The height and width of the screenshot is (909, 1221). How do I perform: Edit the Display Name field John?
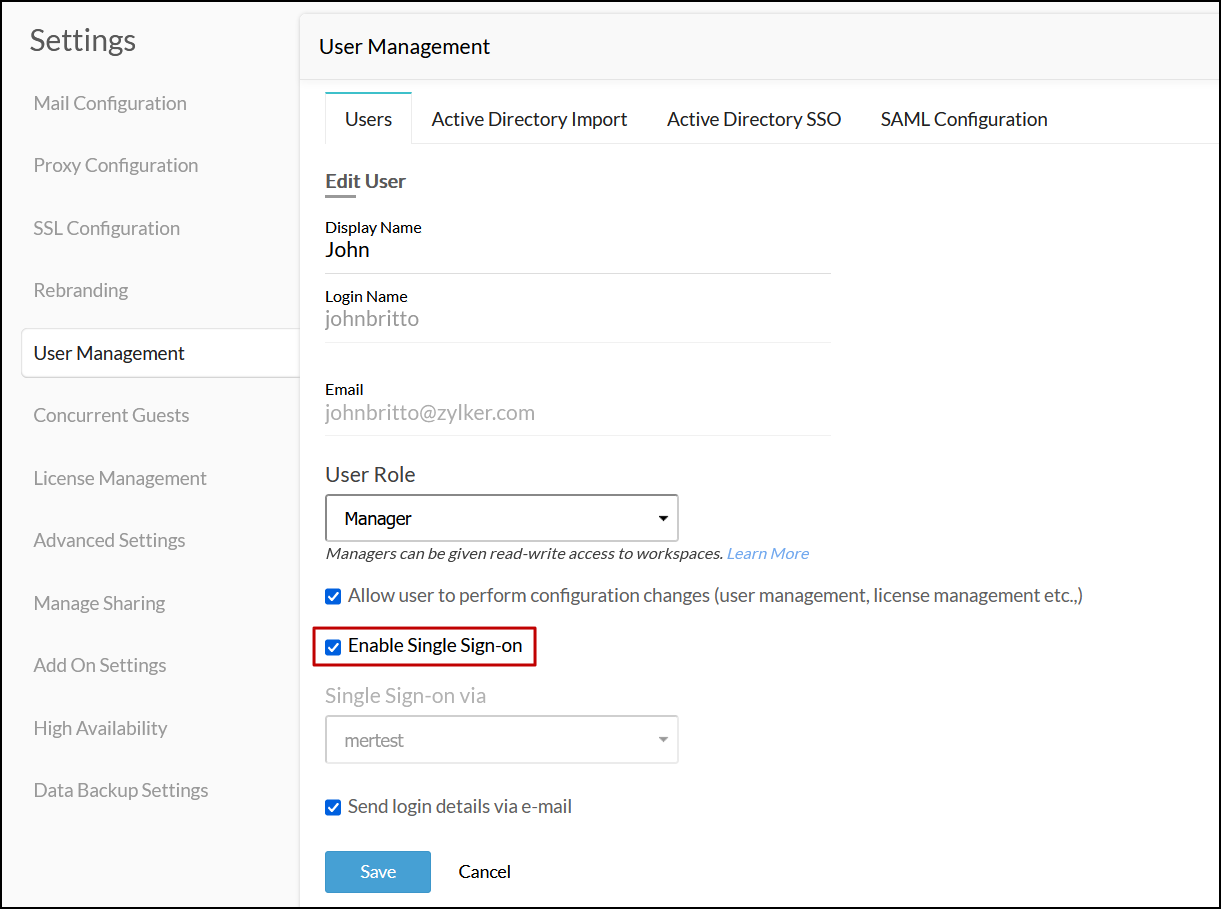tap(577, 250)
